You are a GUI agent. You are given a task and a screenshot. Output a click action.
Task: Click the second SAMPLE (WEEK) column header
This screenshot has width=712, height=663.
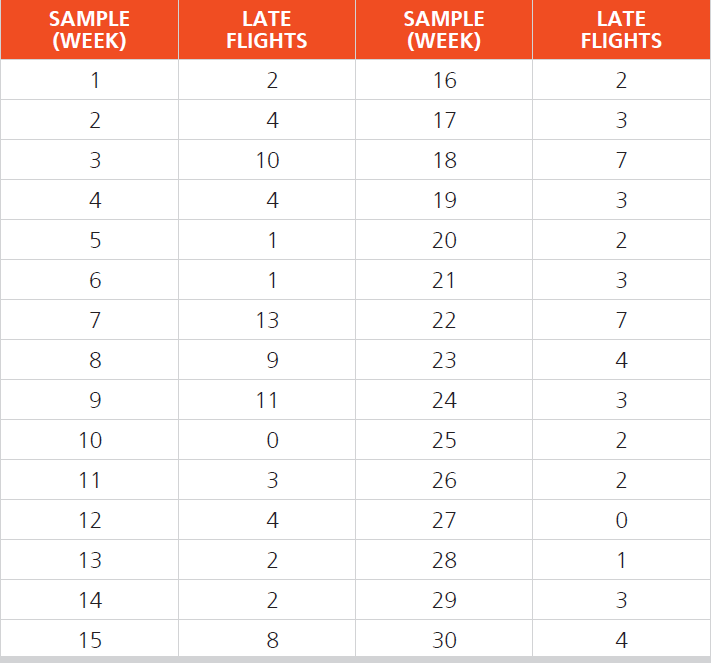pos(444,30)
